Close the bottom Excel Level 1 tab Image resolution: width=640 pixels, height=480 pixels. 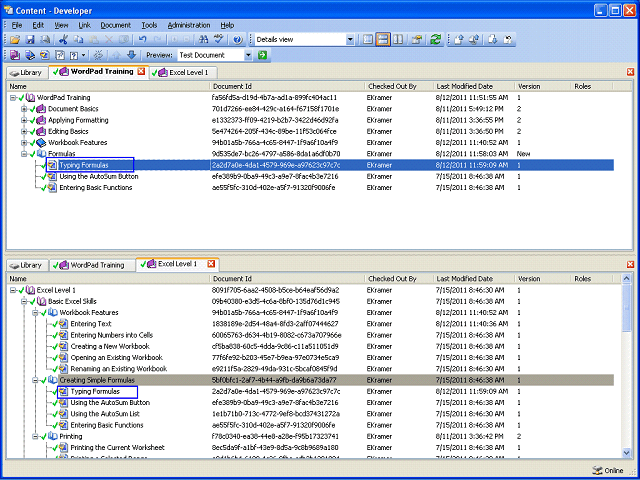point(211,264)
